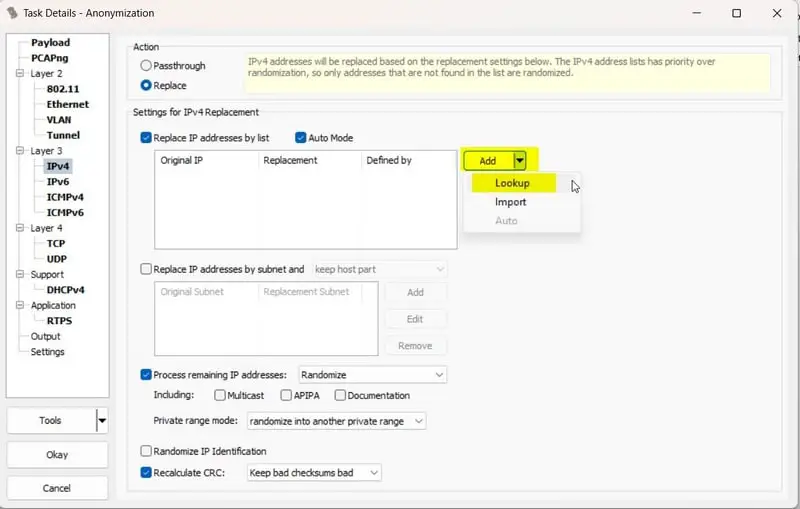Collapse the Application tree node

(20, 305)
